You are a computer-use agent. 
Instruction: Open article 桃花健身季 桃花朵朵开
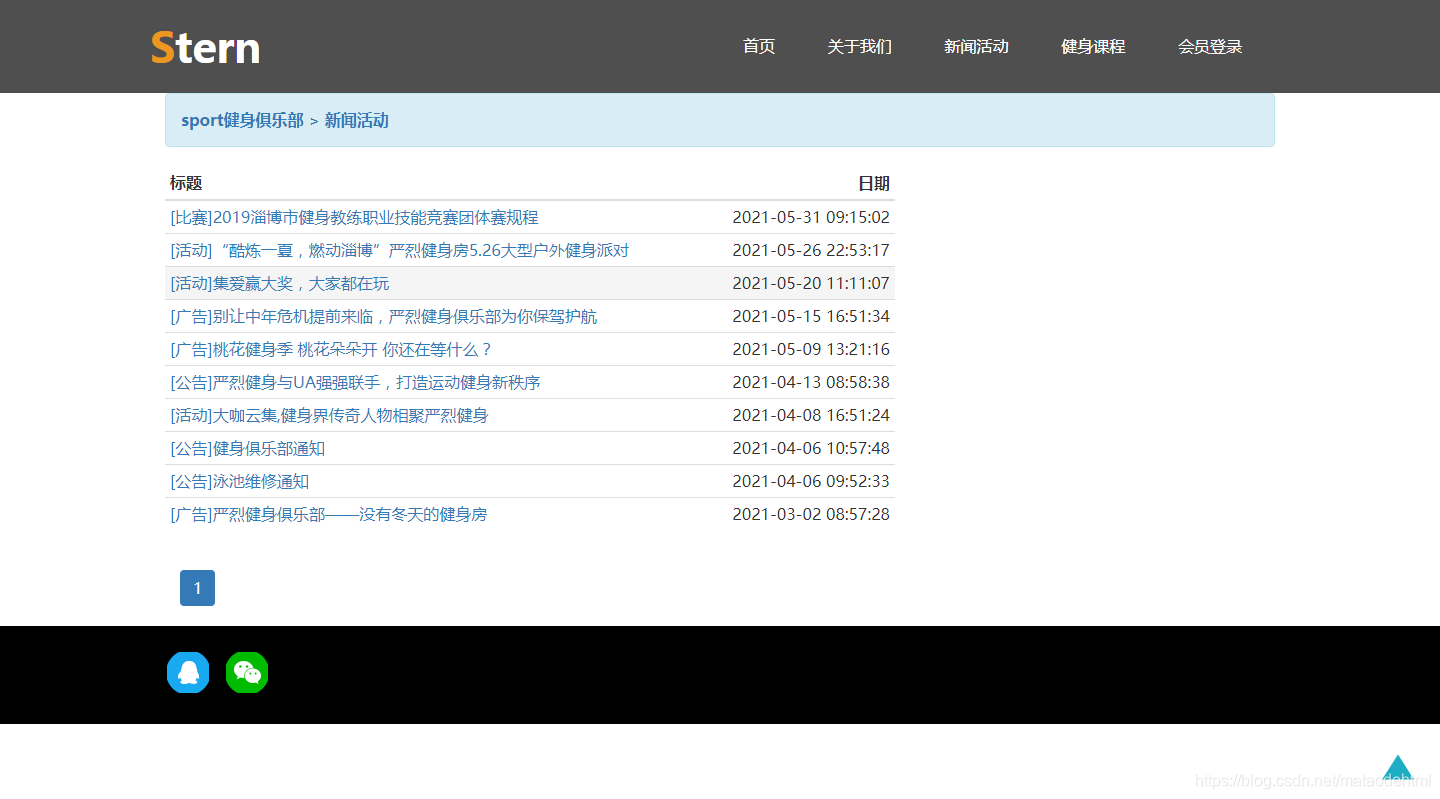(332, 349)
